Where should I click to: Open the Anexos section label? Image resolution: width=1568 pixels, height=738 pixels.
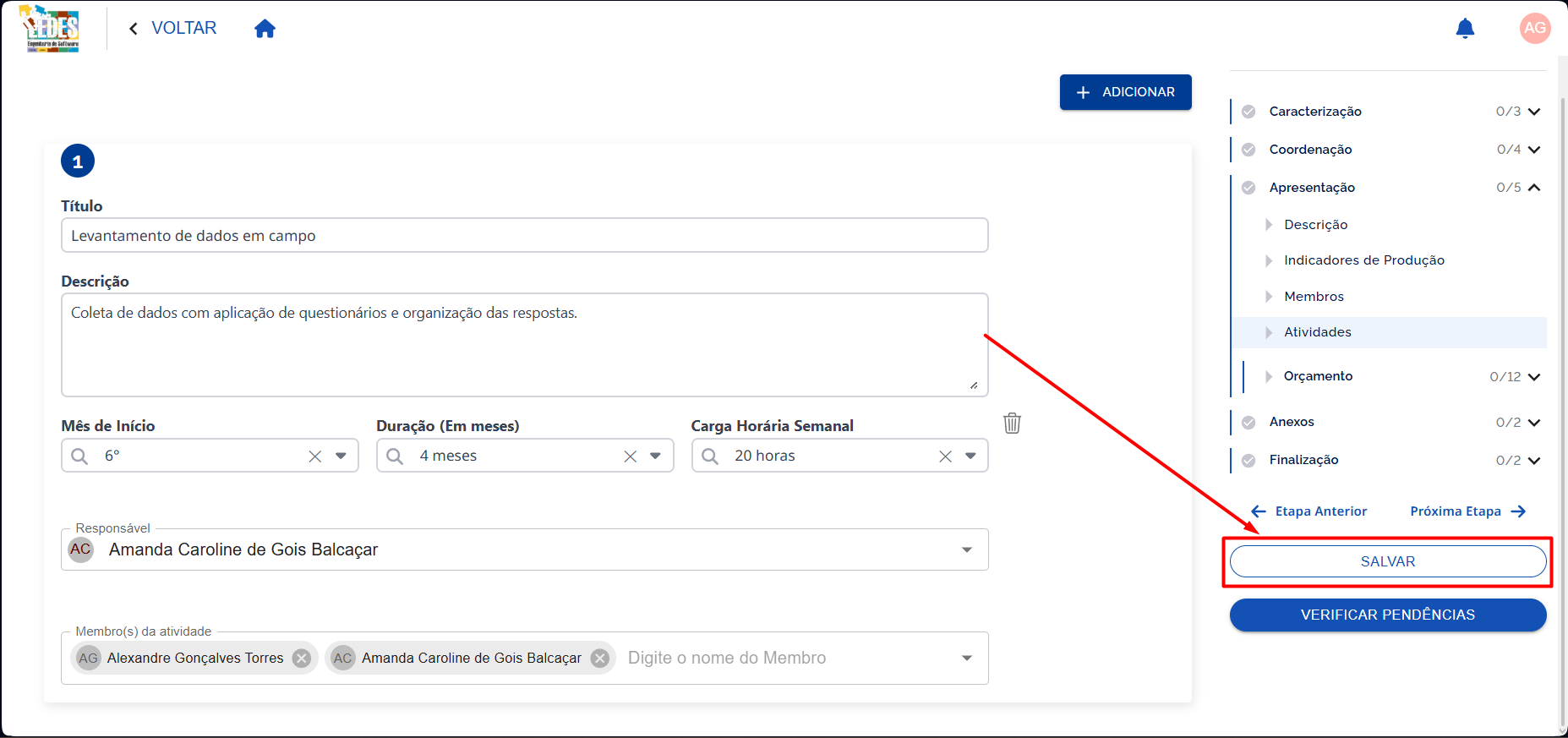1292,423
